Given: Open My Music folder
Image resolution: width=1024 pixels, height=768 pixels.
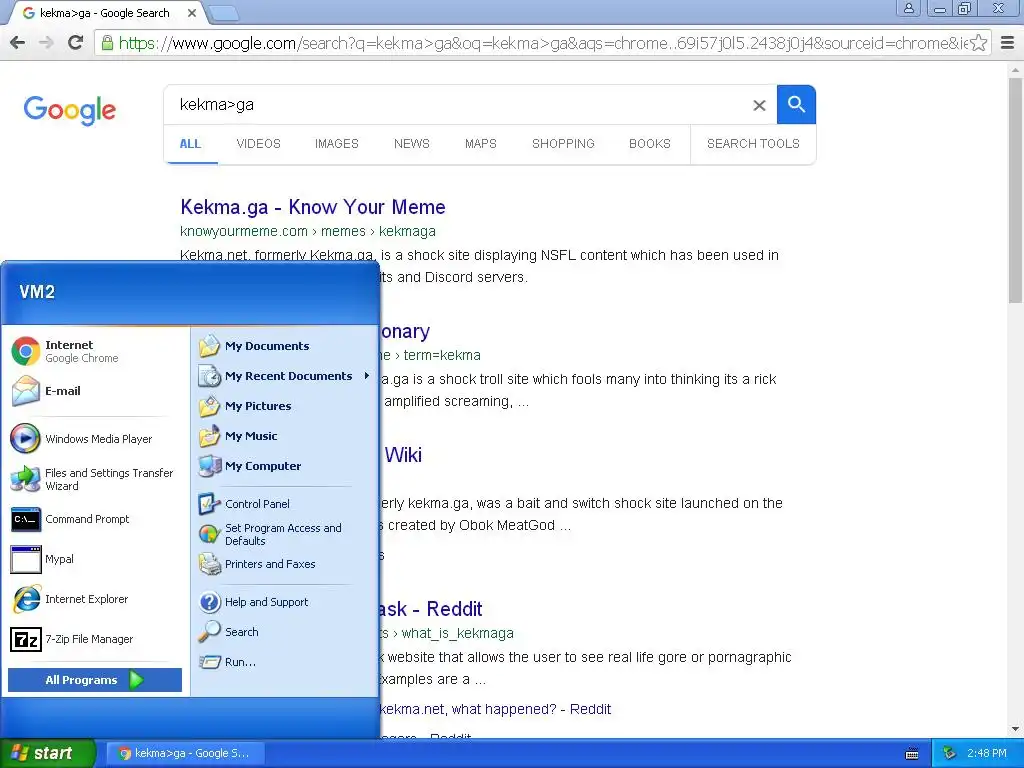Looking at the screenshot, I should click(x=284, y=436).
